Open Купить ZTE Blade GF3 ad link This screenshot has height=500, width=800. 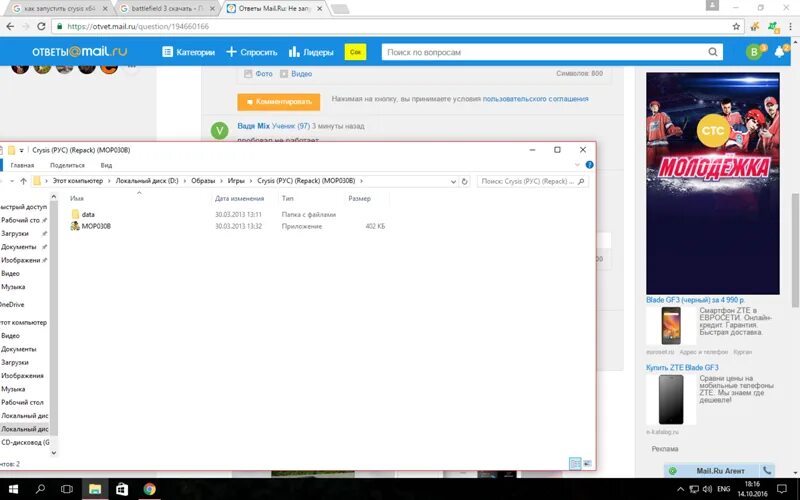tap(682, 367)
